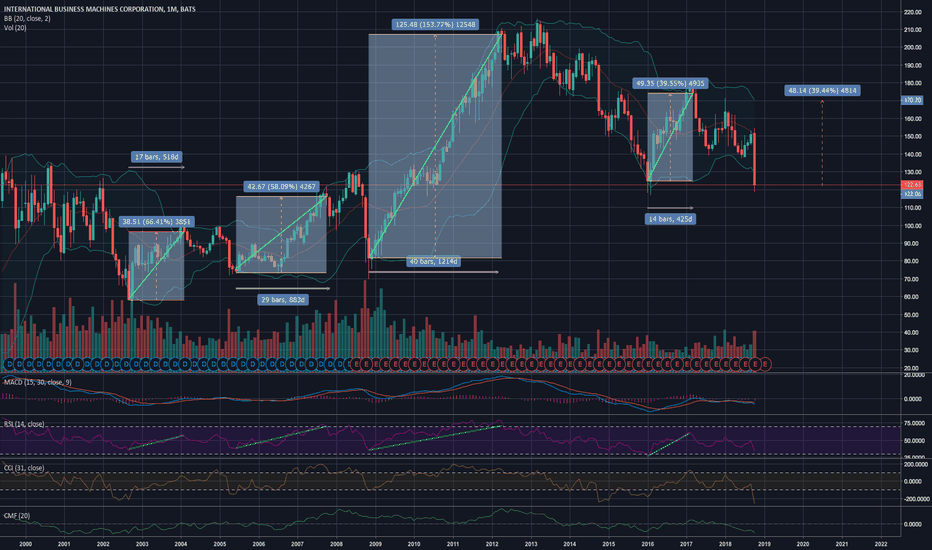Click the blue 170.70 price axis label
Image resolution: width=932 pixels, height=550 pixels.
tap(912, 100)
